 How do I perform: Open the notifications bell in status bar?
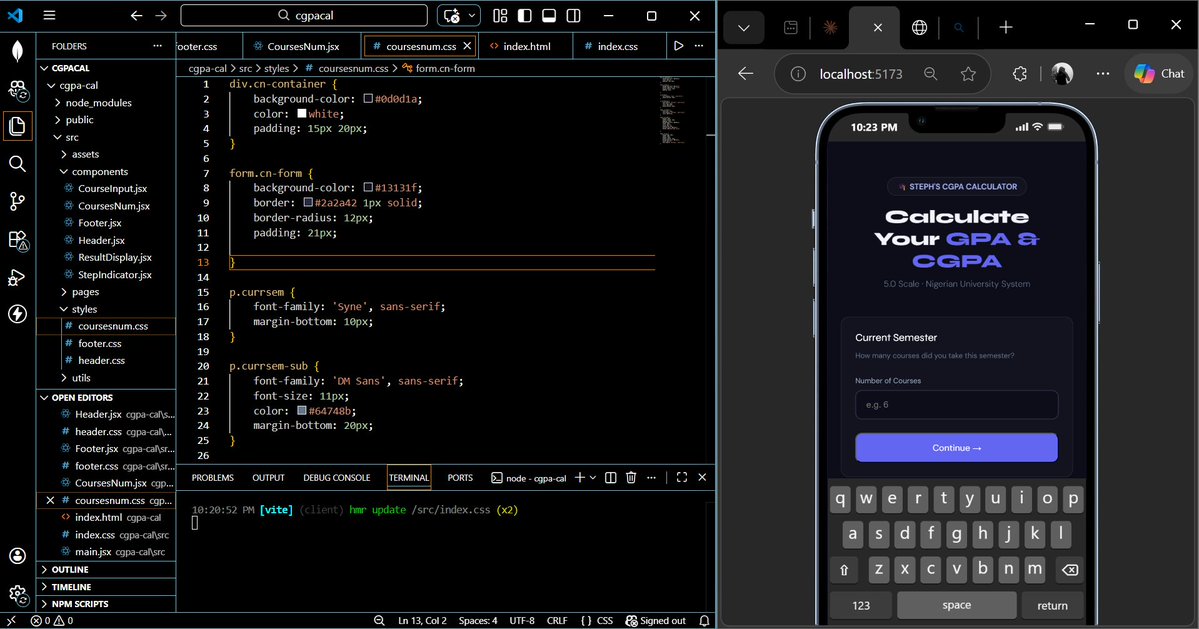704,621
